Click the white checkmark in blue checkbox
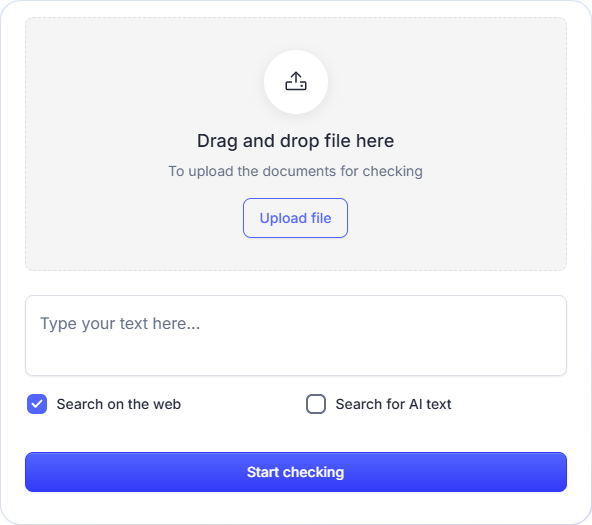 pos(37,404)
